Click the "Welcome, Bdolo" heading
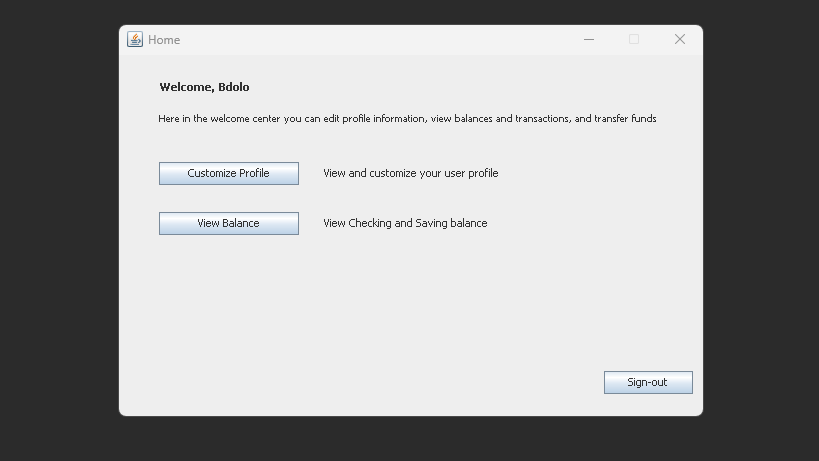The image size is (819, 461). pyautogui.click(x=204, y=87)
